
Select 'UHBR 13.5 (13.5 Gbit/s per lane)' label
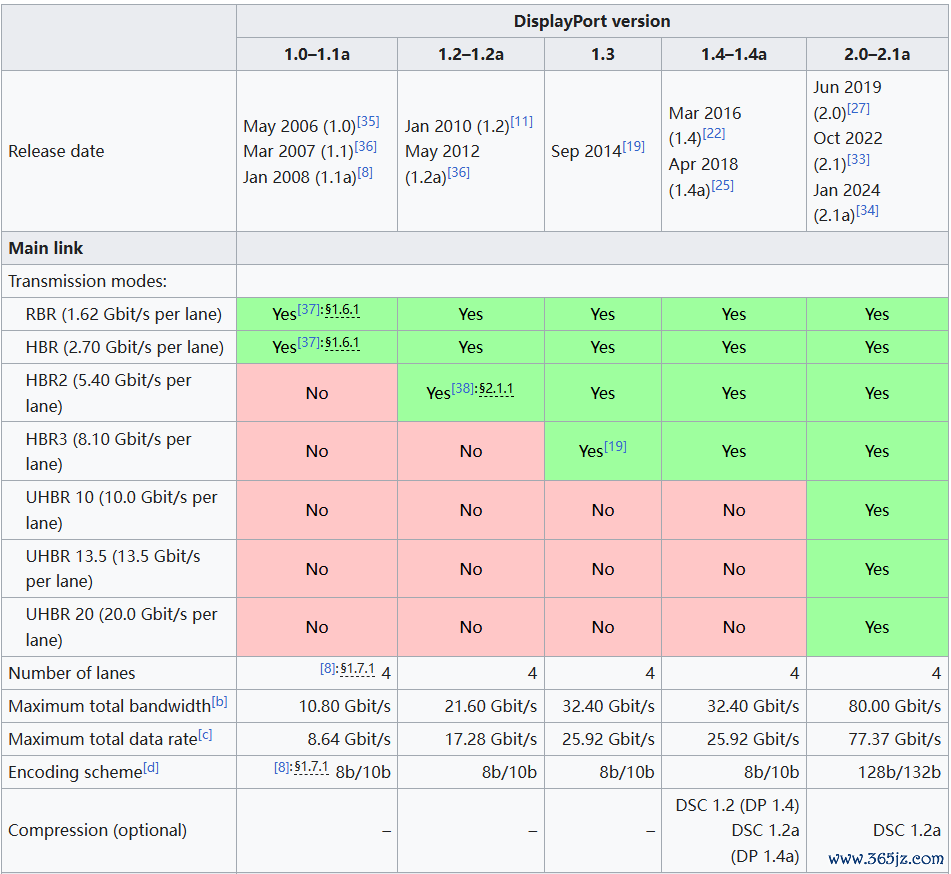(113, 568)
